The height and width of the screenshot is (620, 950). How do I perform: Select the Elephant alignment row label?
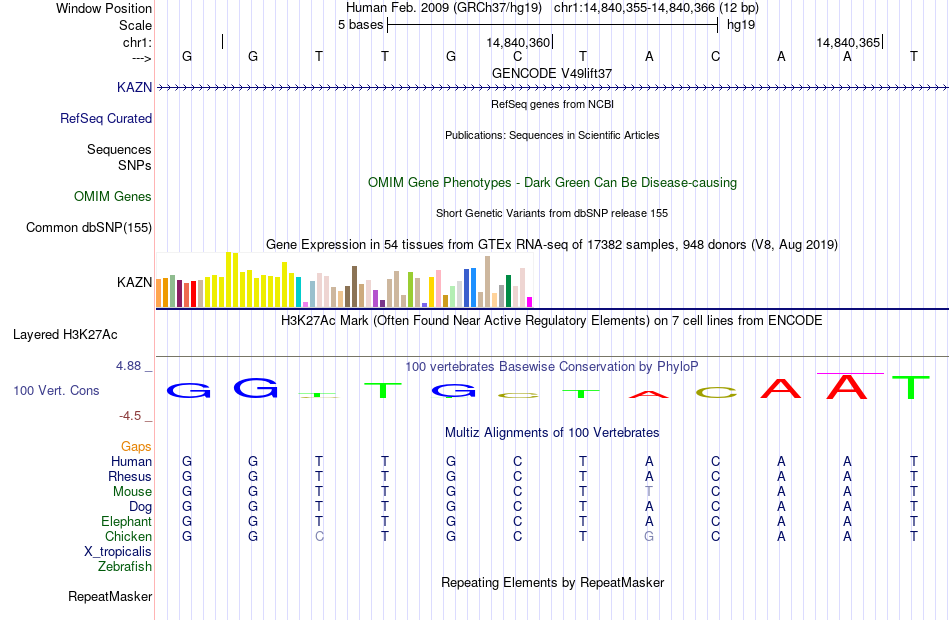126,521
